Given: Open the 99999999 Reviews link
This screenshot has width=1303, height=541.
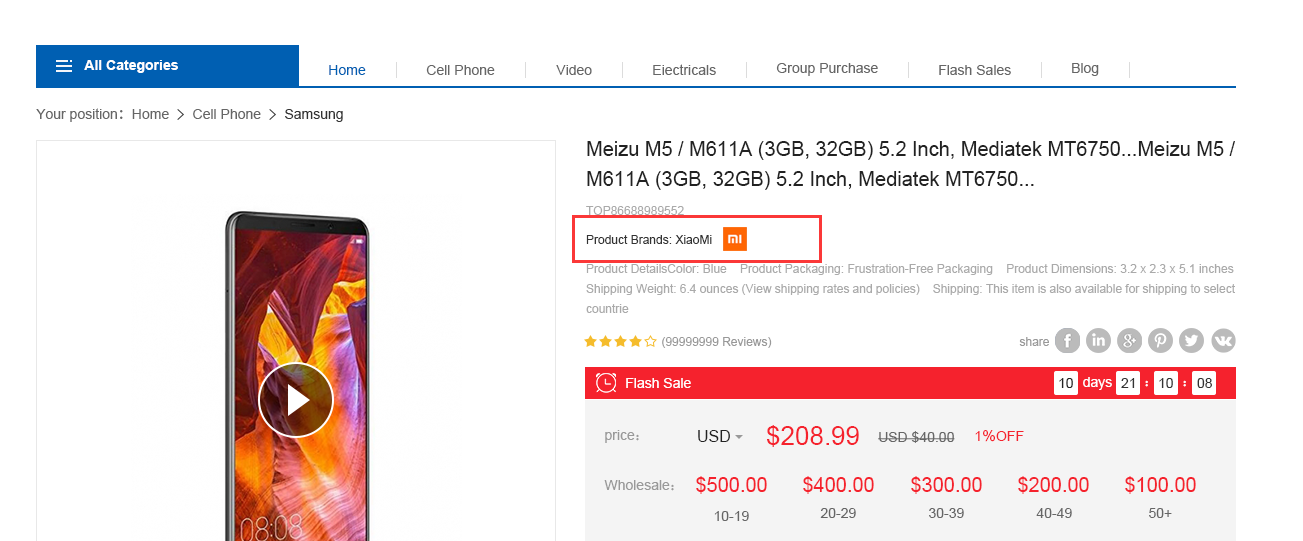Looking at the screenshot, I should [716, 342].
